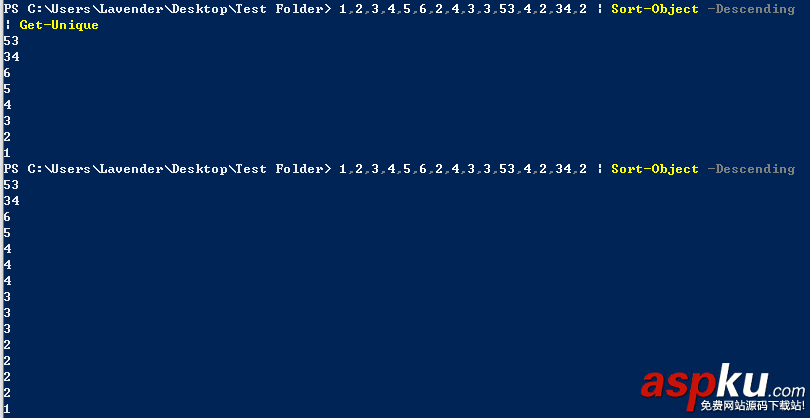Screen dimensions: 811x418
Task: Click the second PS prompt path
Action: click(x=166, y=169)
